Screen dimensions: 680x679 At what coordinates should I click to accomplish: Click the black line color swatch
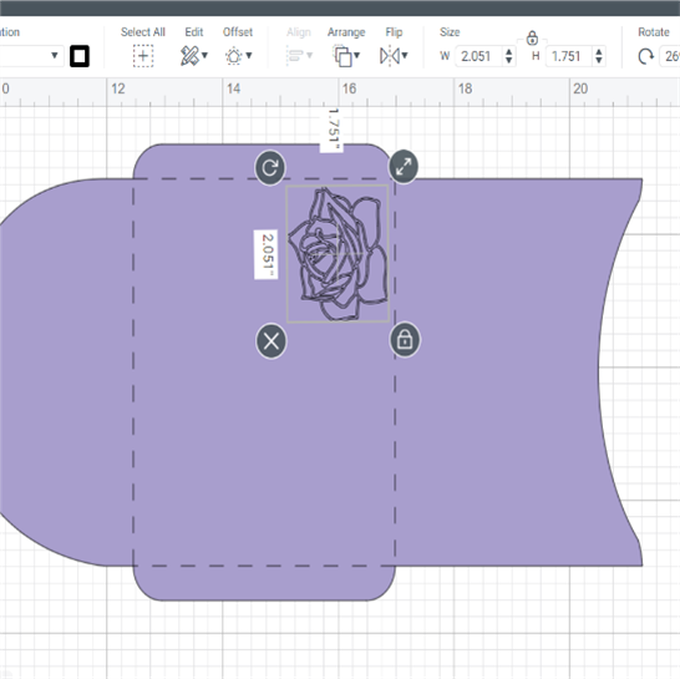pos(80,56)
